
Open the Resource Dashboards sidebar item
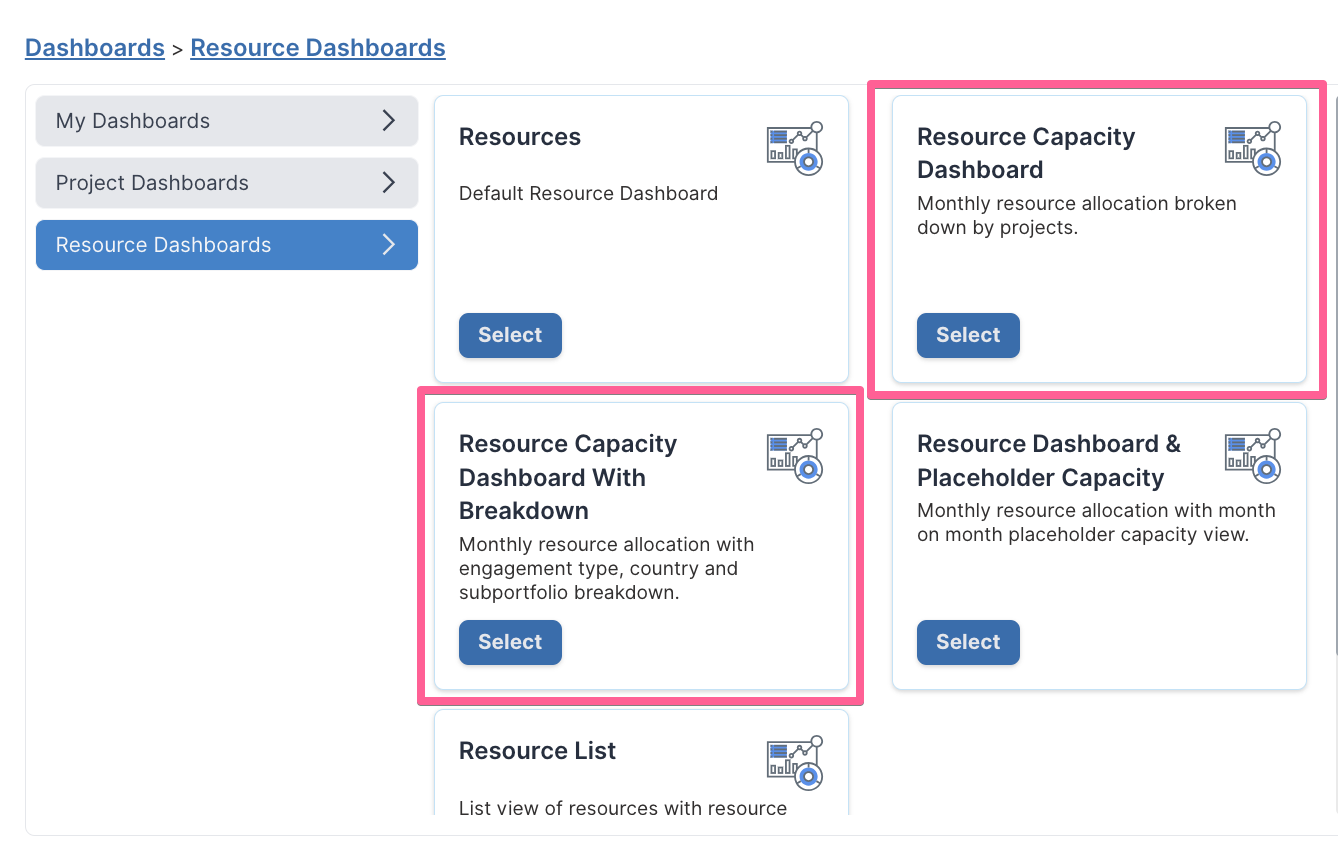coord(227,245)
